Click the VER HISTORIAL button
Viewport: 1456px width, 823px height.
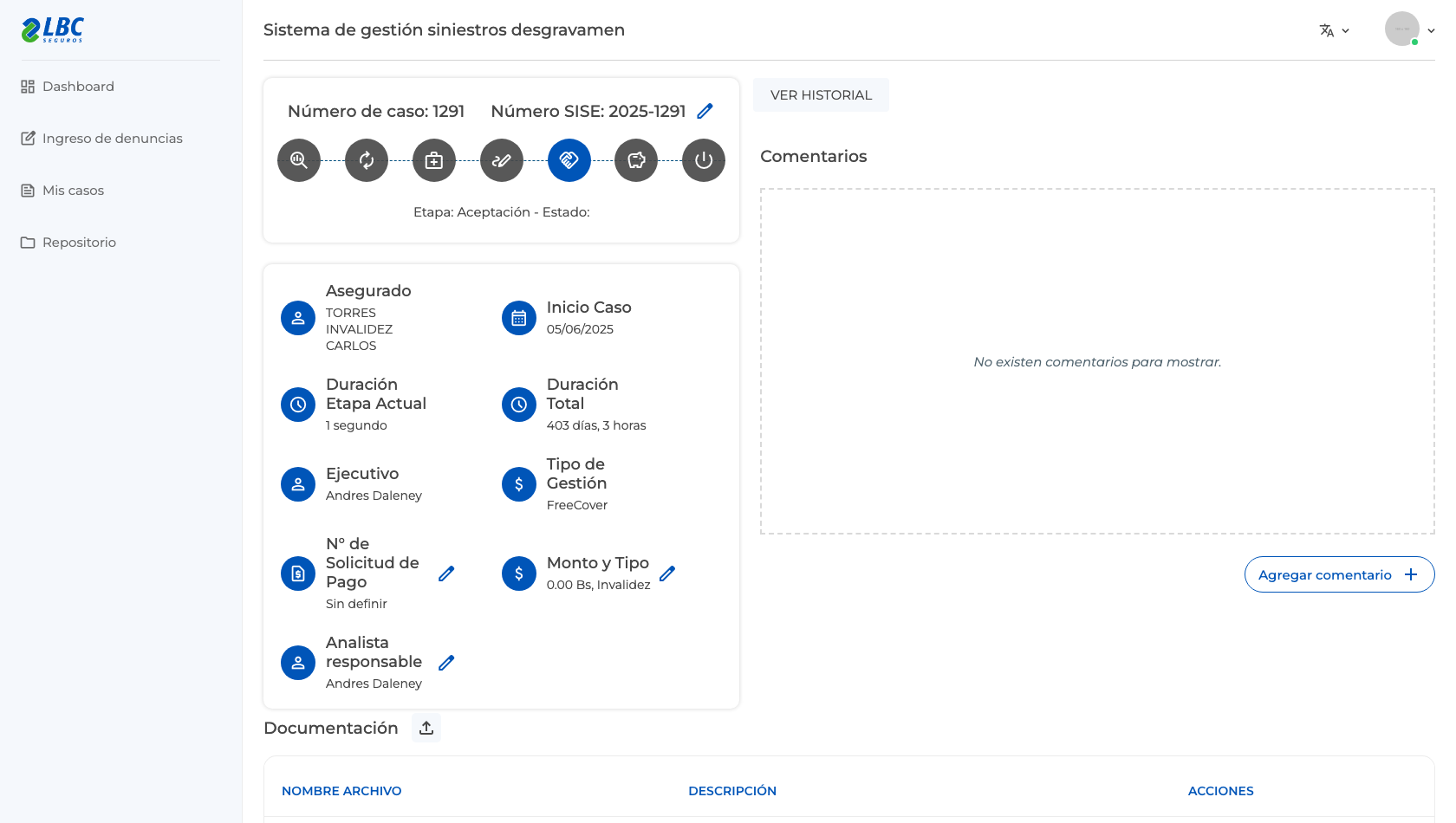coord(821,95)
